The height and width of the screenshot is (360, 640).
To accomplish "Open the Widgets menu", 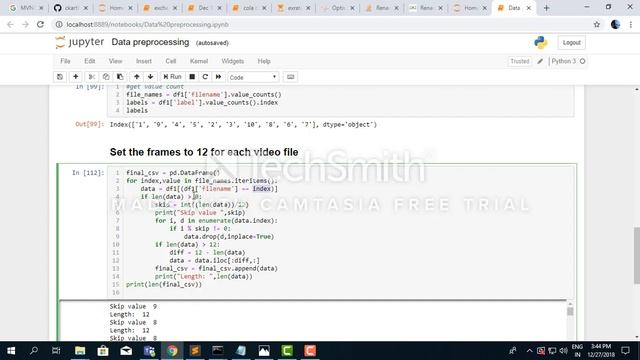I will 233,61.
